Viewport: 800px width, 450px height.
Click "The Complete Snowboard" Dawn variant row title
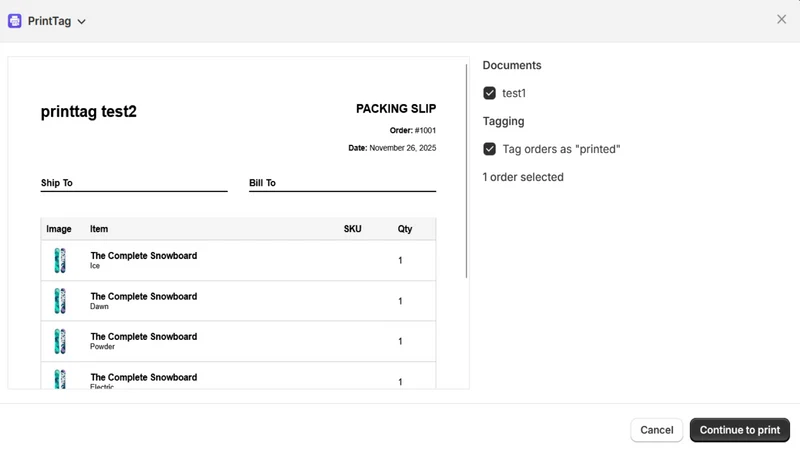coord(144,296)
